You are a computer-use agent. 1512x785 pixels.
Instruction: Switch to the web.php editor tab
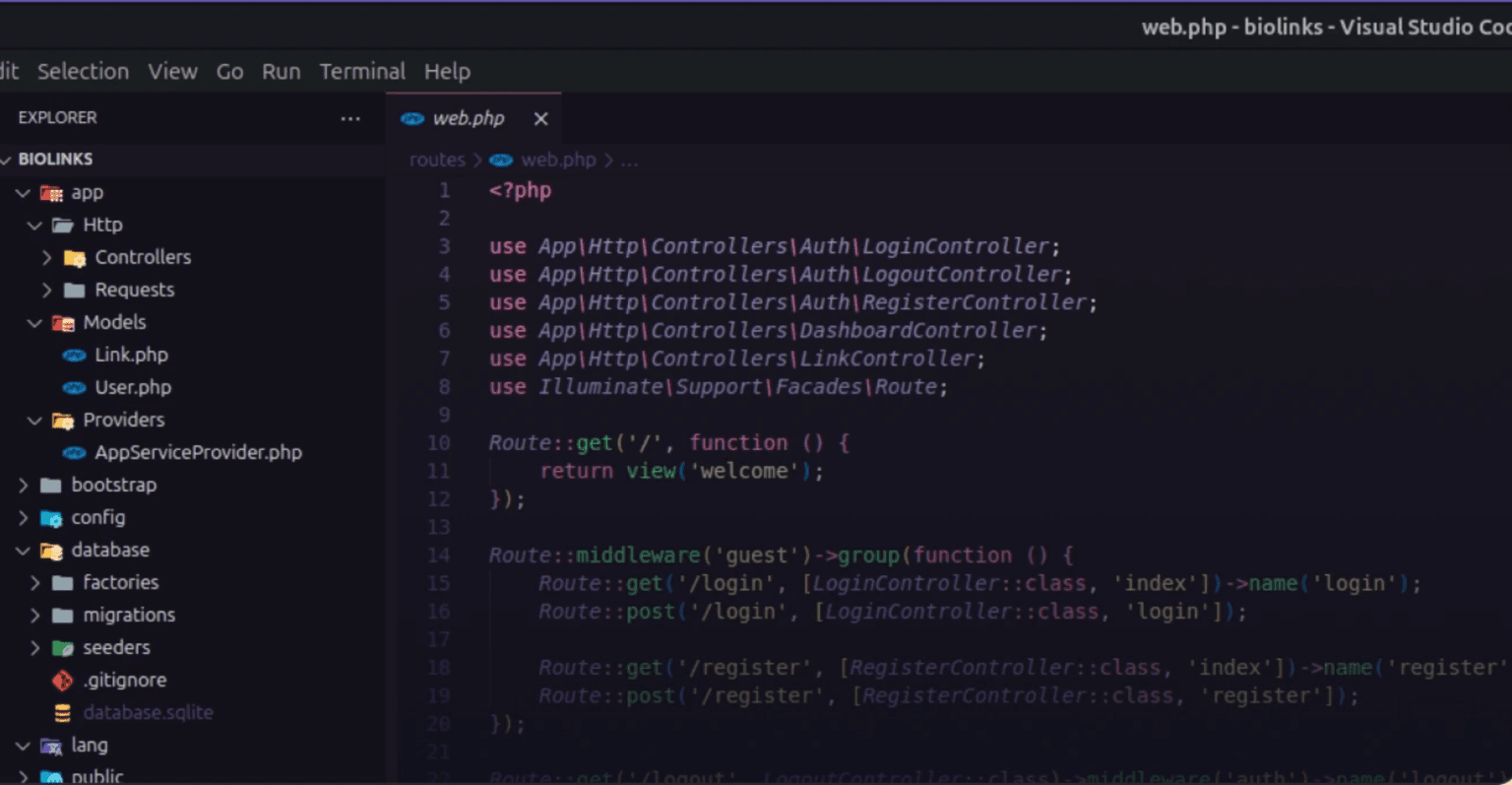click(469, 118)
